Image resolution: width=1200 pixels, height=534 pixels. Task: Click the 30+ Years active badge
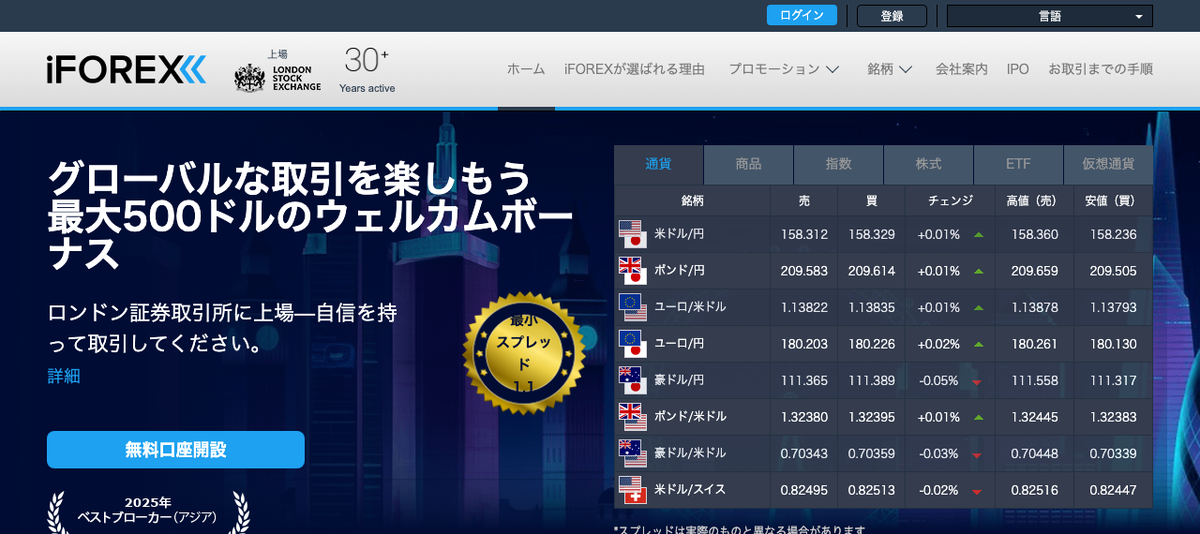367,69
